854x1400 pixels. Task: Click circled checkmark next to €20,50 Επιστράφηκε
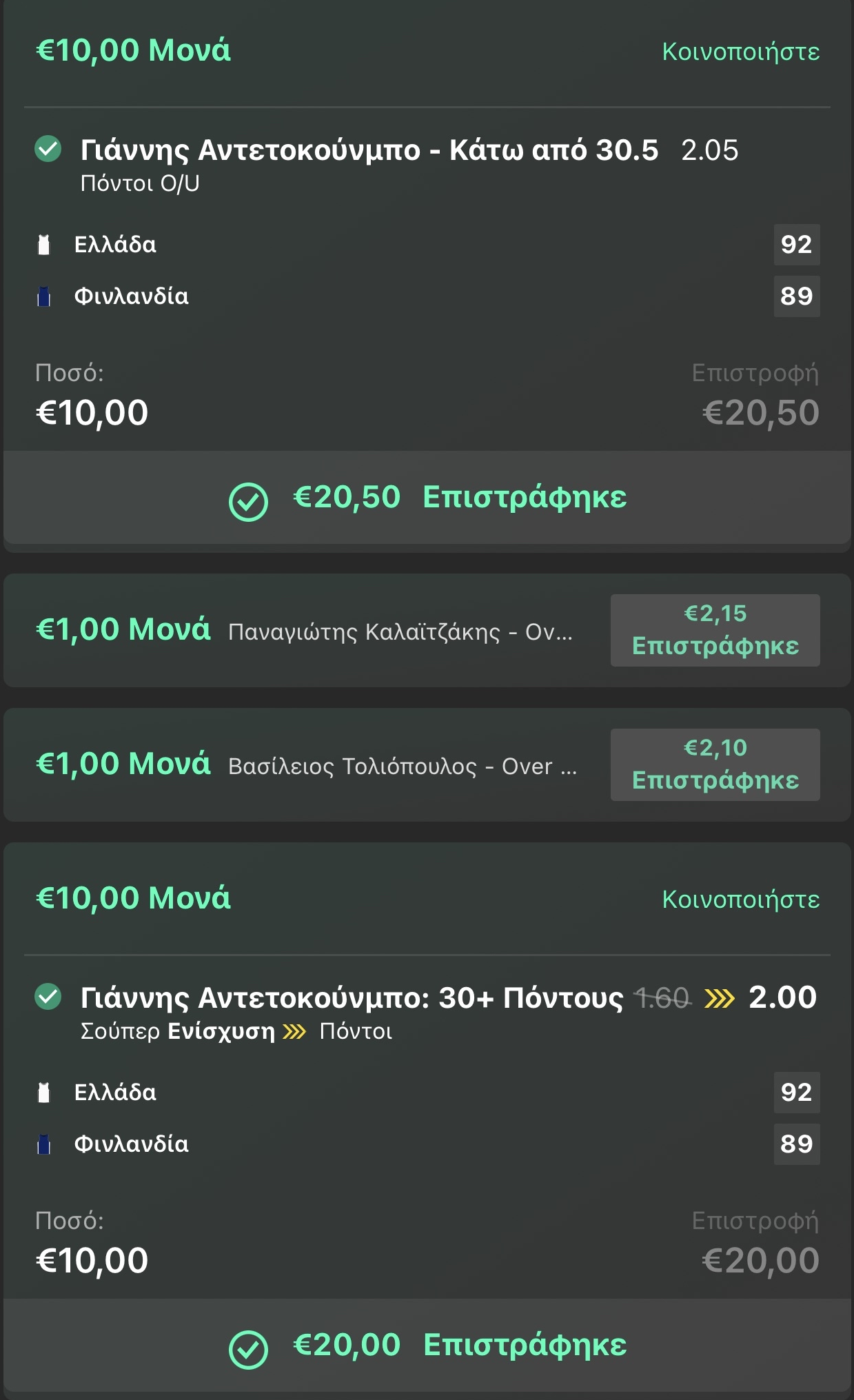[248, 501]
